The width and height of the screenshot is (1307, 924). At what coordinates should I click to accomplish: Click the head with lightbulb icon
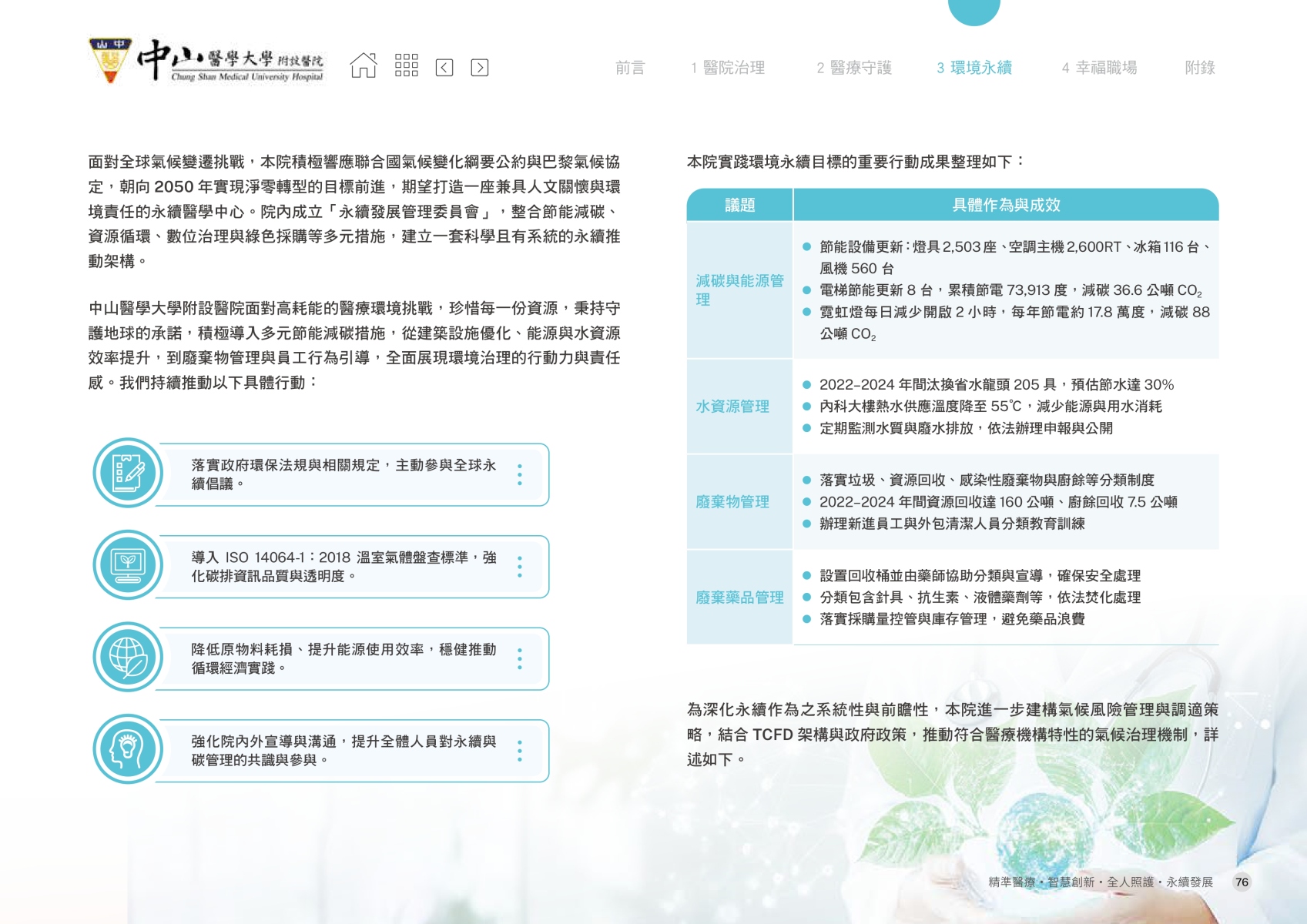(x=128, y=749)
